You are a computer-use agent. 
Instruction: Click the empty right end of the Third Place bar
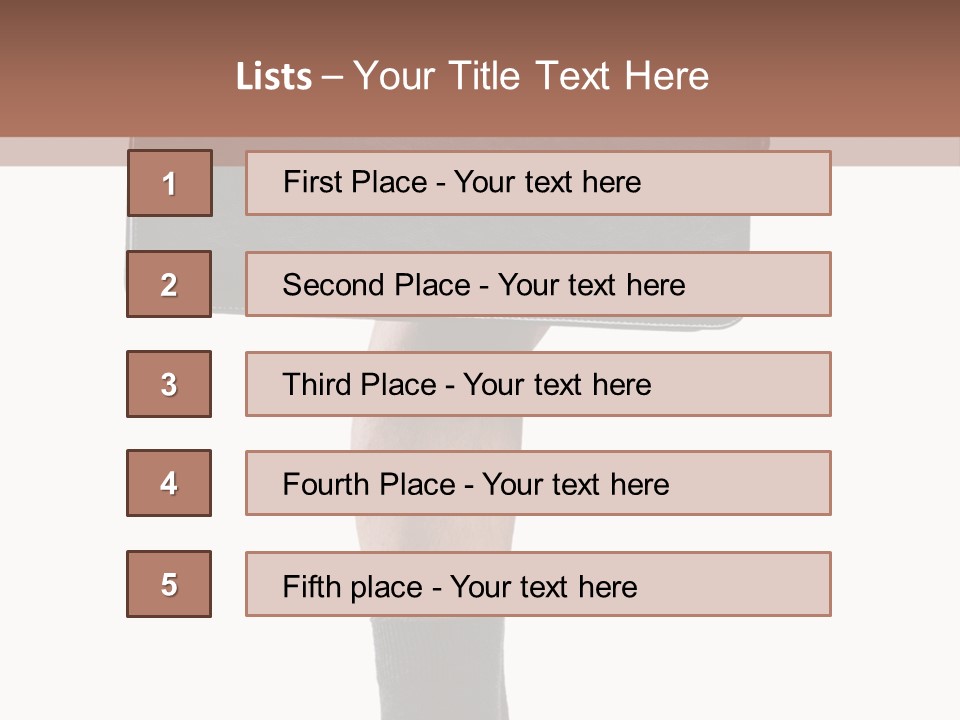pyautogui.click(x=770, y=384)
